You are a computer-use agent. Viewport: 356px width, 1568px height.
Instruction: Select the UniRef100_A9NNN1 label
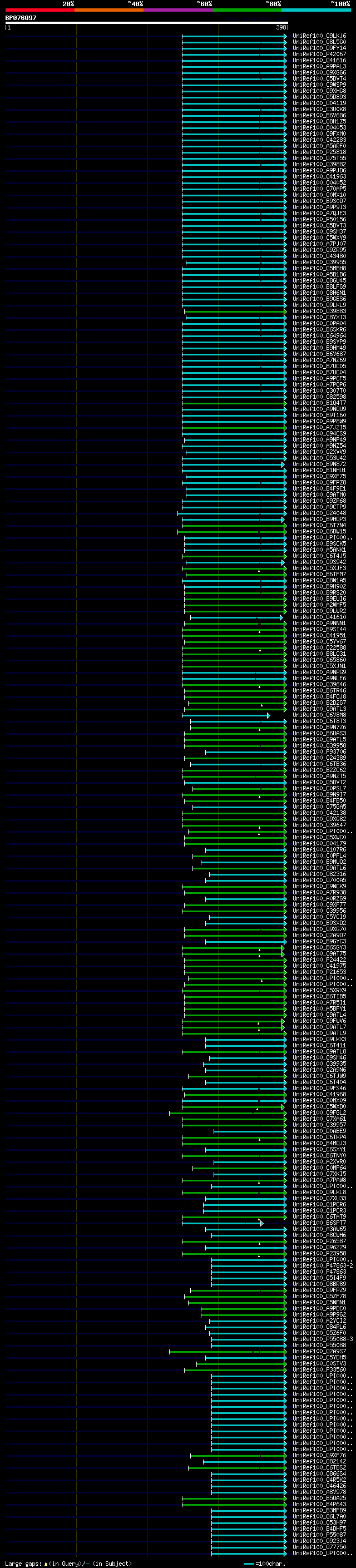point(319,623)
